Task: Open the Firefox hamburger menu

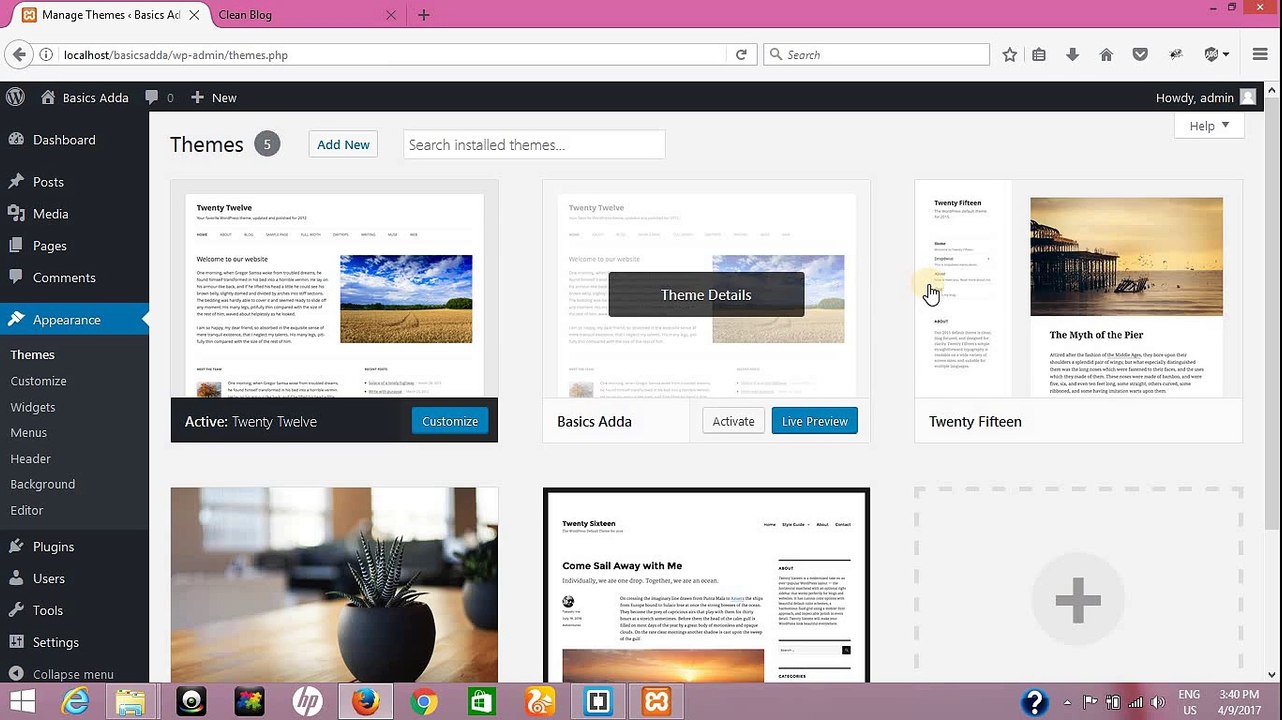Action: point(1260,55)
